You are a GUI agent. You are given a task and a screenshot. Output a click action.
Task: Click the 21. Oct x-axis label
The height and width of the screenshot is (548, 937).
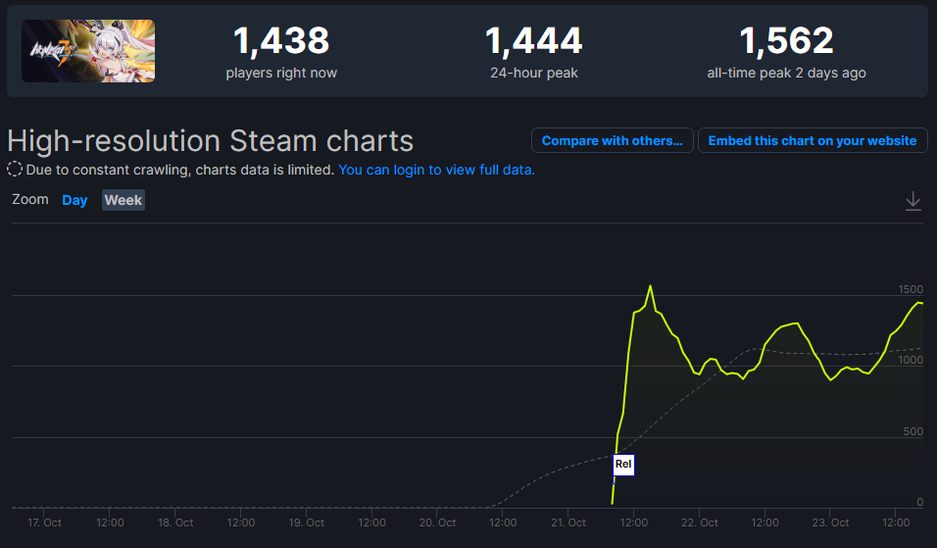(568, 523)
